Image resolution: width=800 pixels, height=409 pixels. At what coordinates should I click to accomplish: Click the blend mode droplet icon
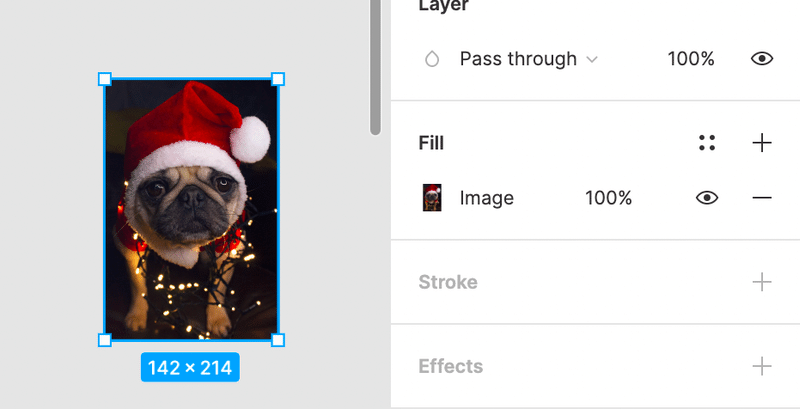coord(432,59)
